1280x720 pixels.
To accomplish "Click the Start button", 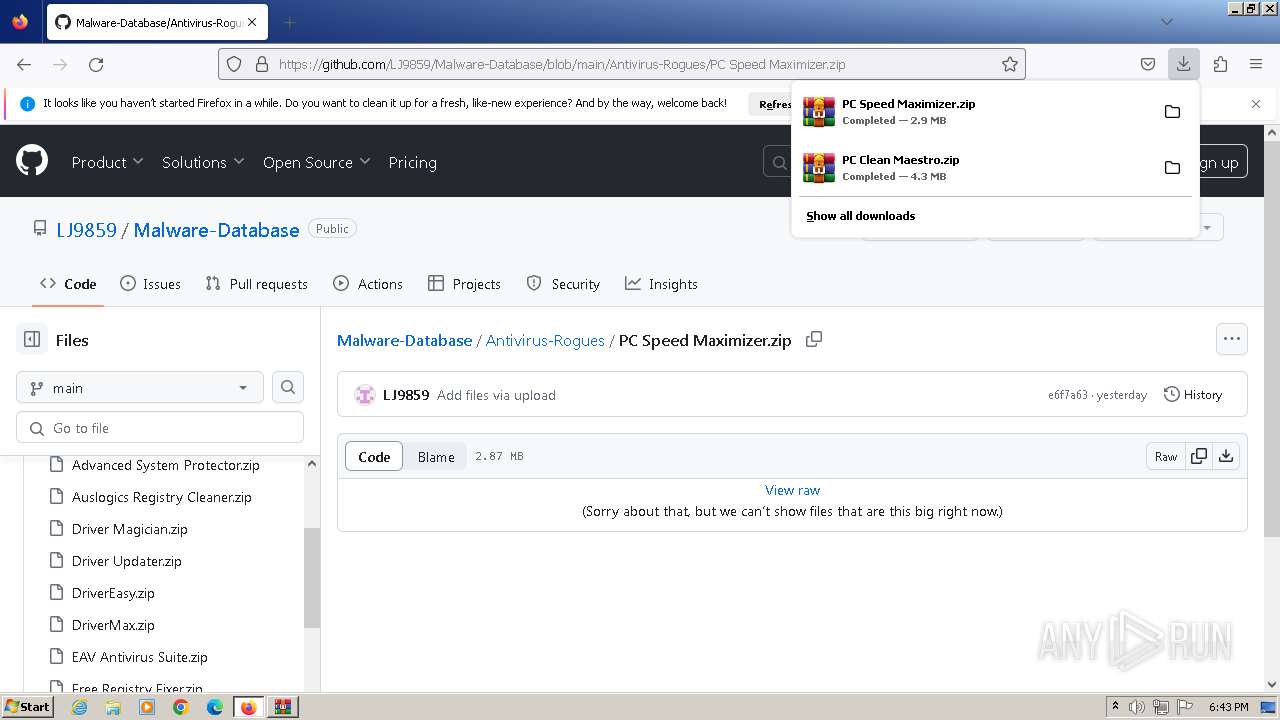I will tap(27, 707).
